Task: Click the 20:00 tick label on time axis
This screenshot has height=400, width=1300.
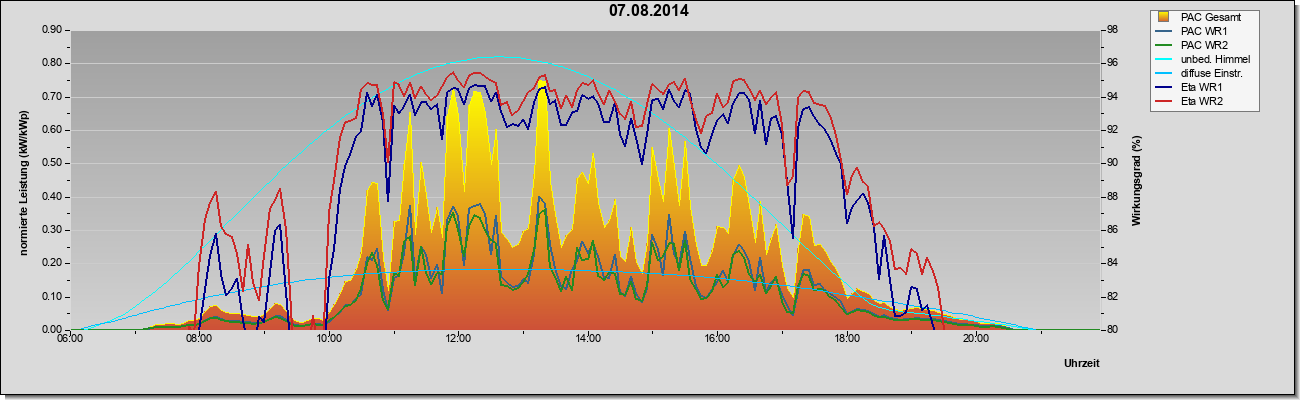Action: (977, 341)
